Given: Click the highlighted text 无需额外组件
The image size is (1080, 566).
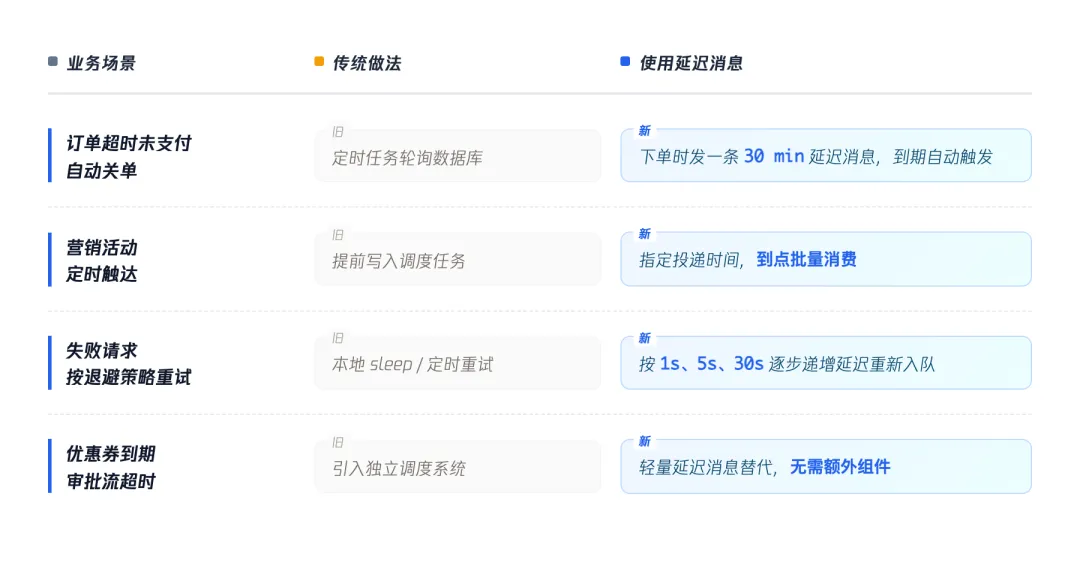Looking at the screenshot, I should pyautogui.click(x=840, y=467).
